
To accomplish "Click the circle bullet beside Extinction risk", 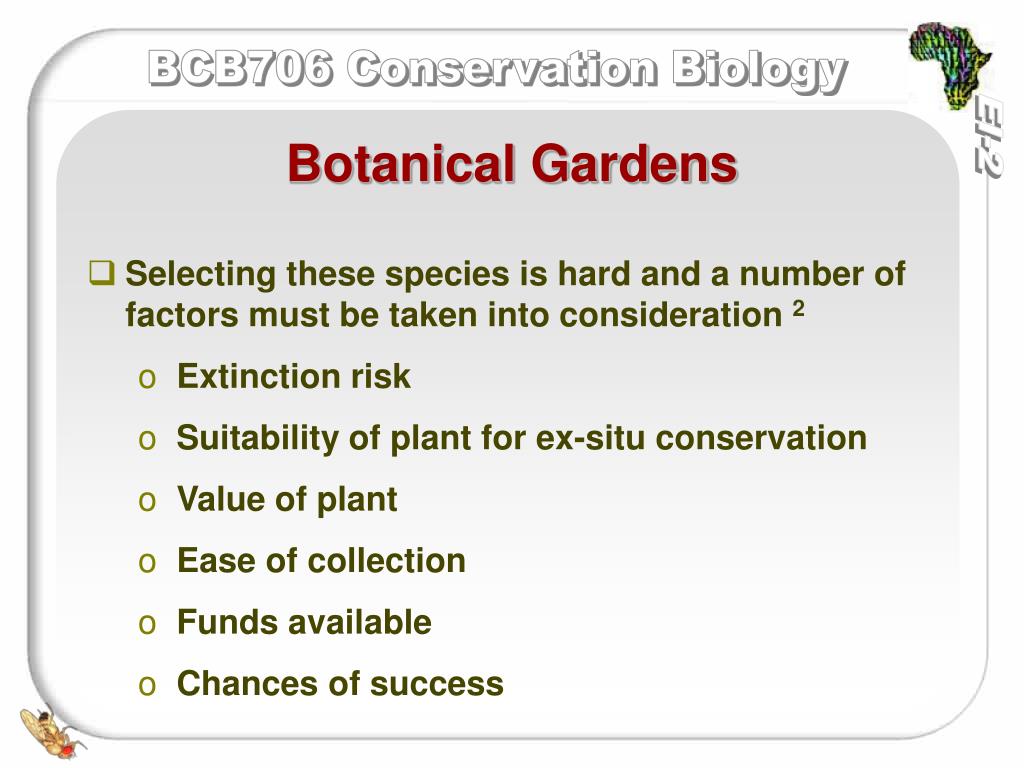I will 147,379.
